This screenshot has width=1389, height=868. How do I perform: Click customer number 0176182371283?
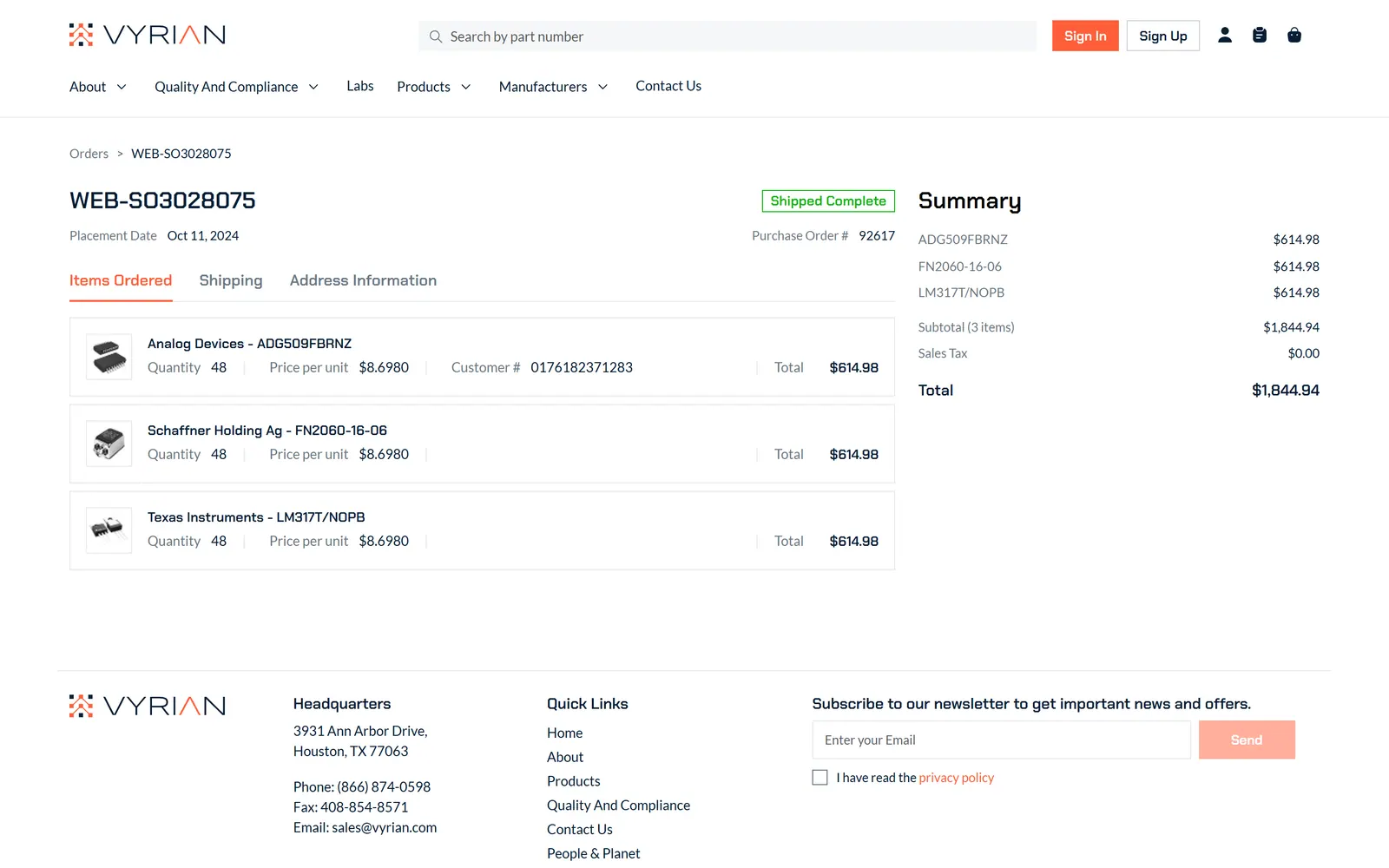pos(582,367)
